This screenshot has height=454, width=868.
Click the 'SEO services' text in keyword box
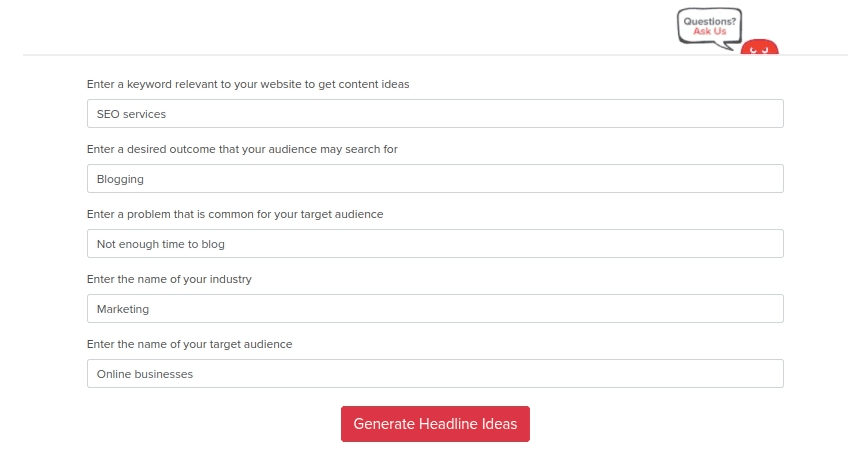(x=131, y=114)
